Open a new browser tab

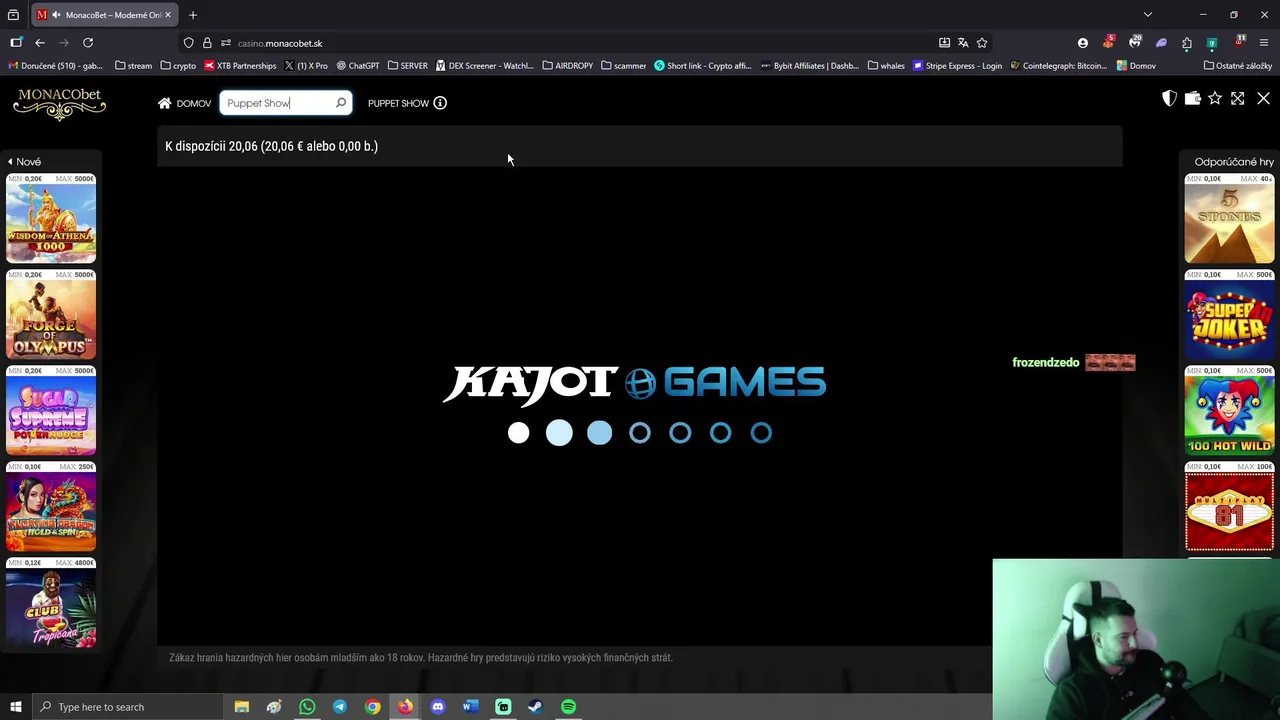click(193, 15)
